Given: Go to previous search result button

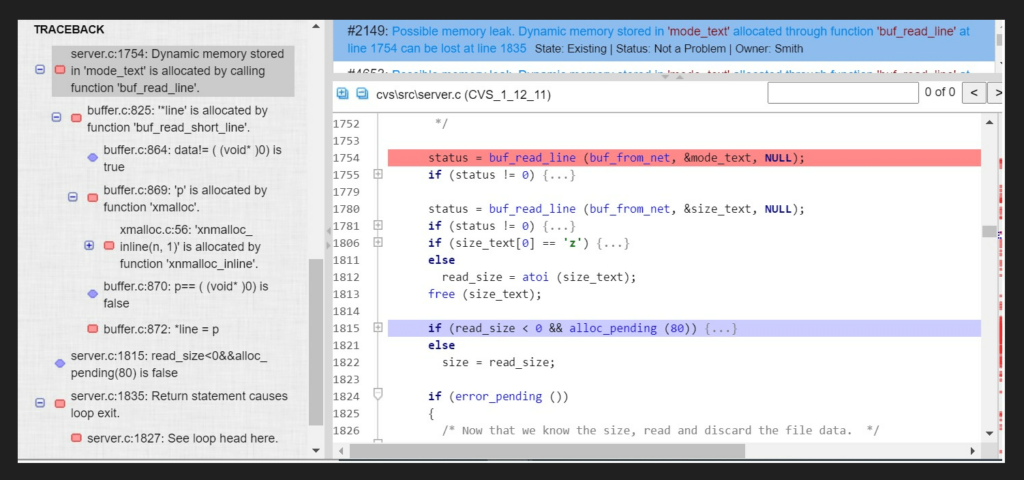Looking at the screenshot, I should [x=974, y=93].
